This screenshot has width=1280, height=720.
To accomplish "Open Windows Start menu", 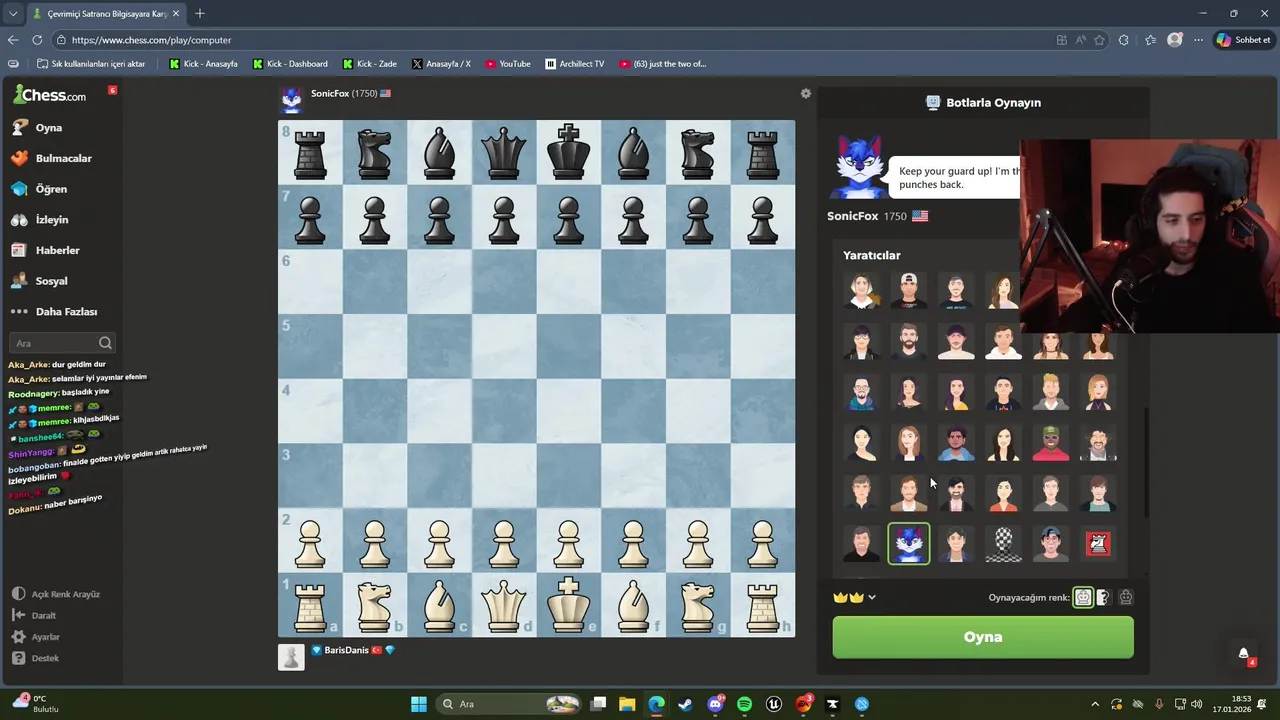I will 419,704.
